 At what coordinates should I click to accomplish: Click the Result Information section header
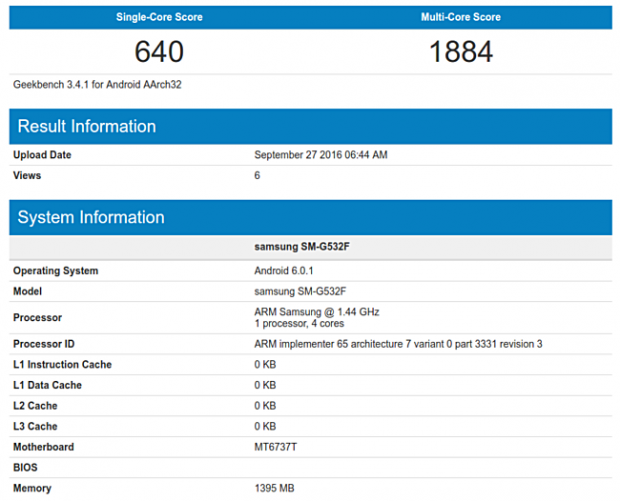tap(87, 127)
